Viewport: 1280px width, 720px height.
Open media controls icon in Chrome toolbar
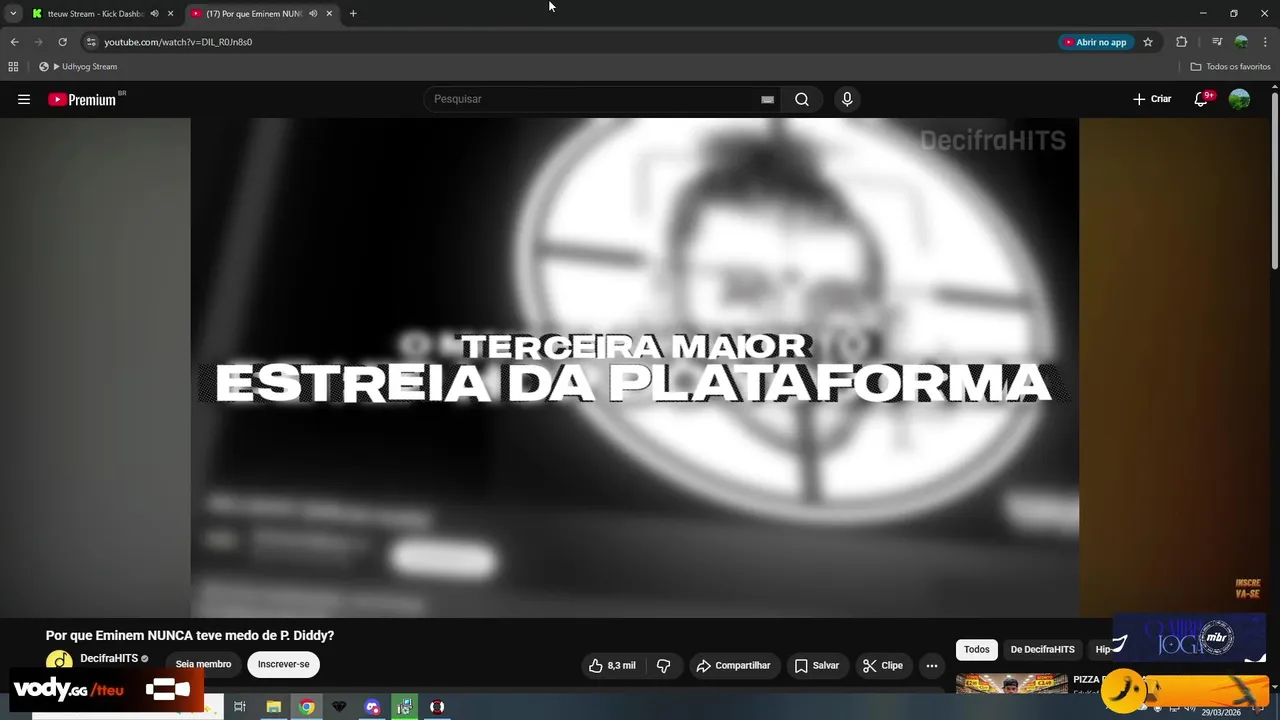coord(1217,42)
